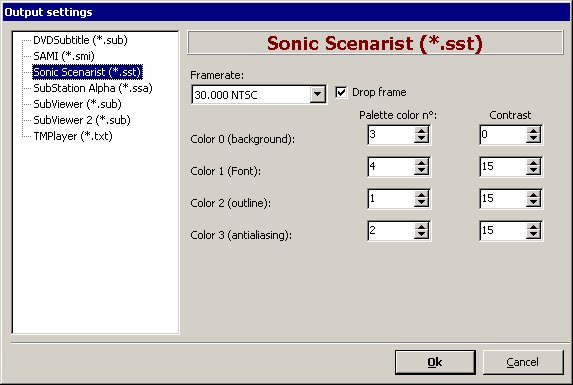Screen dimensions: 573x385
Task: Increase Color 0 background contrast value
Action: 534,131
